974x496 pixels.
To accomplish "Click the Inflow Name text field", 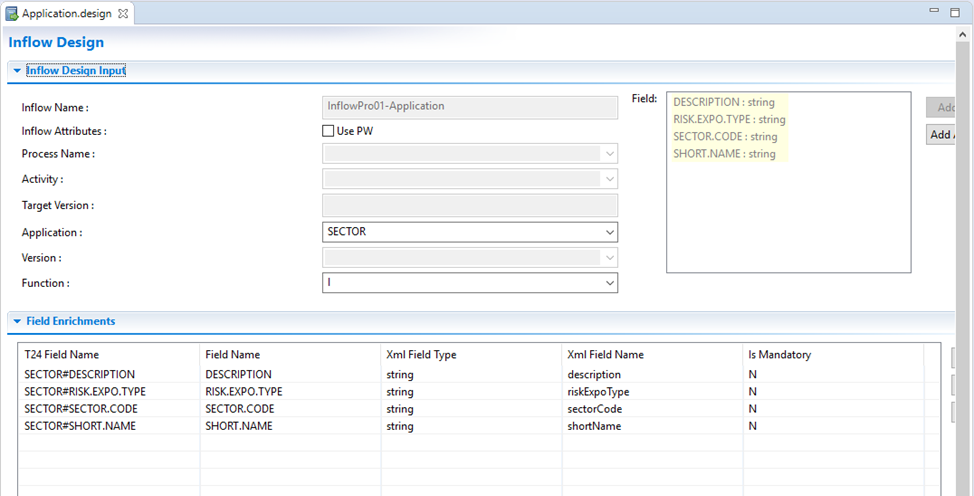I will 470,106.
